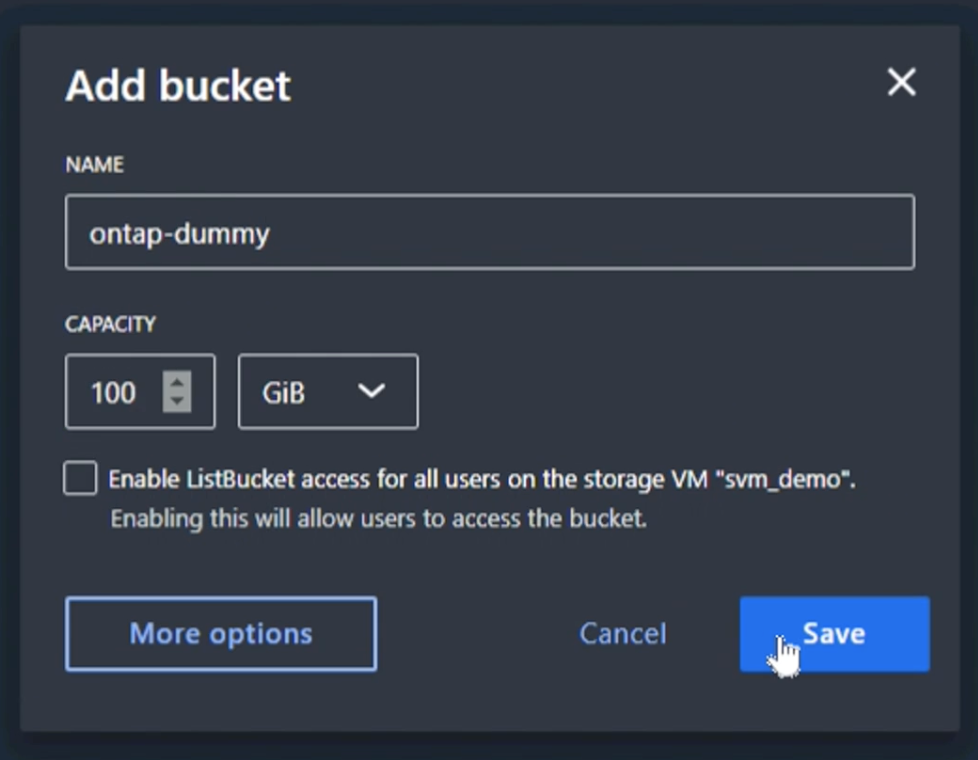Close the Add bucket dialog
This screenshot has height=760, width=978.
pos(901,82)
